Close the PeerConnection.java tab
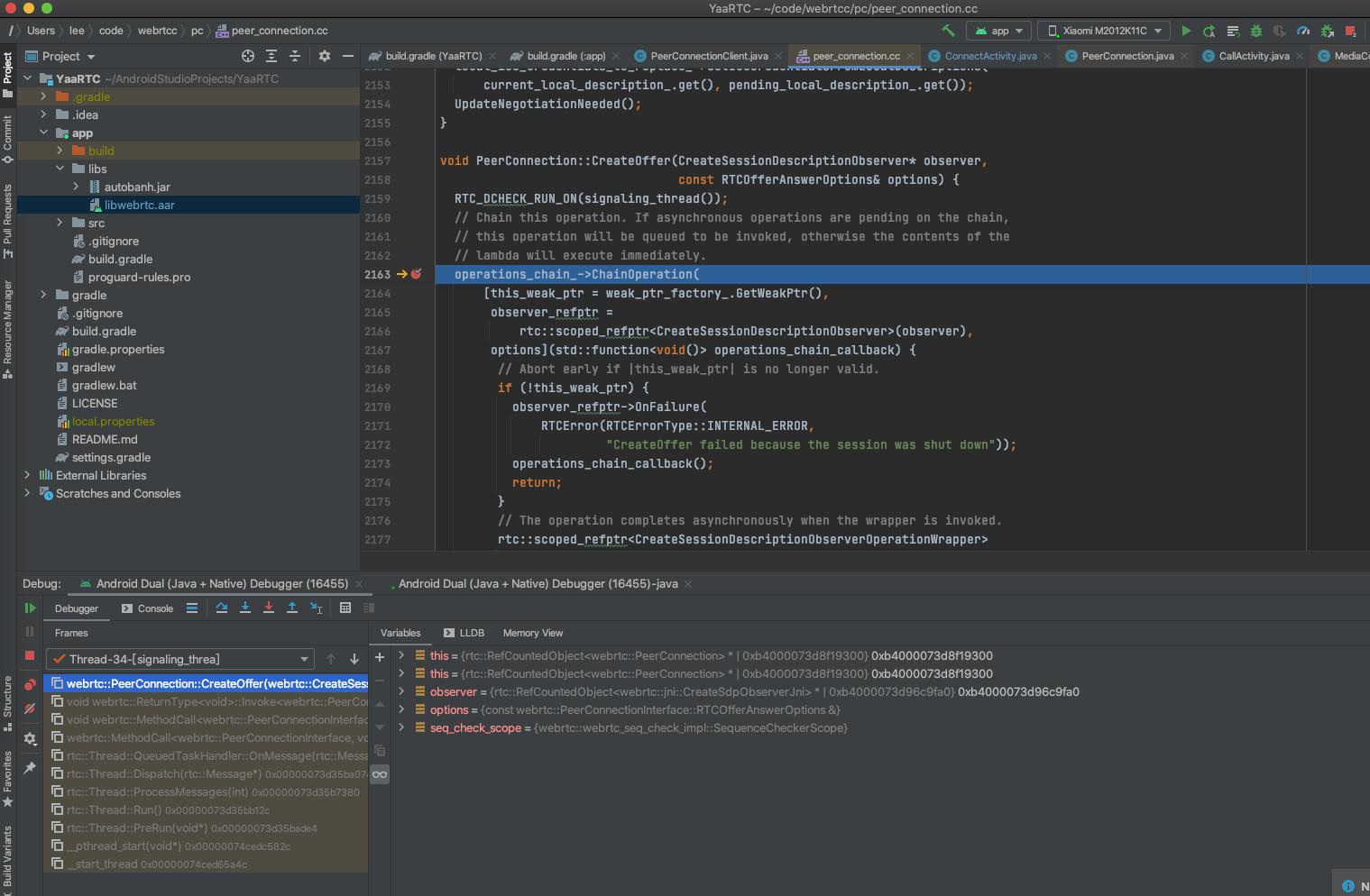Screen dimensions: 1370x896 point(1184,56)
